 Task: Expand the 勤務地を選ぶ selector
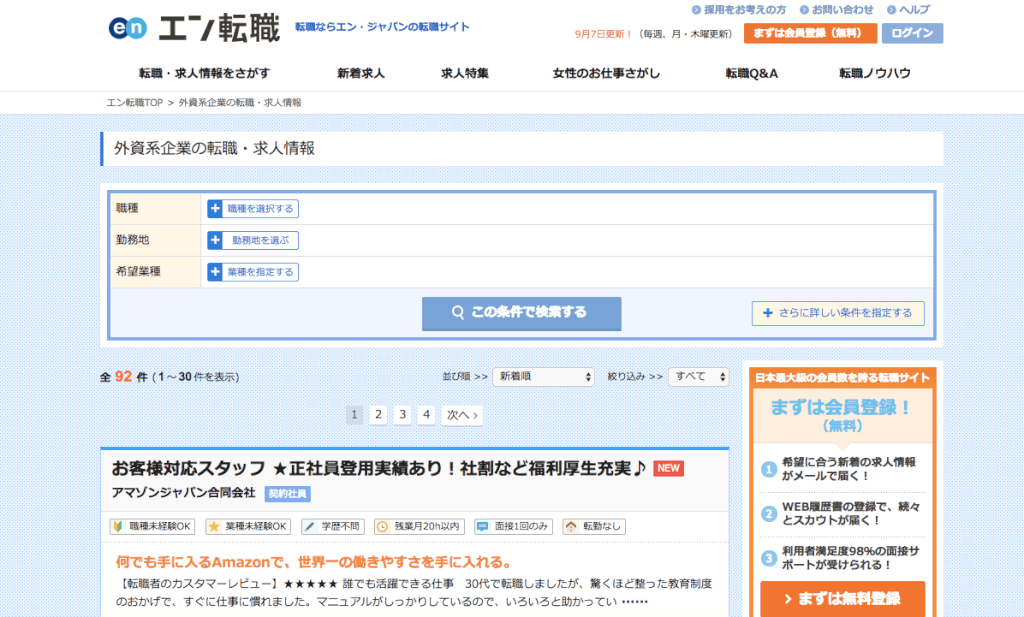tap(253, 240)
